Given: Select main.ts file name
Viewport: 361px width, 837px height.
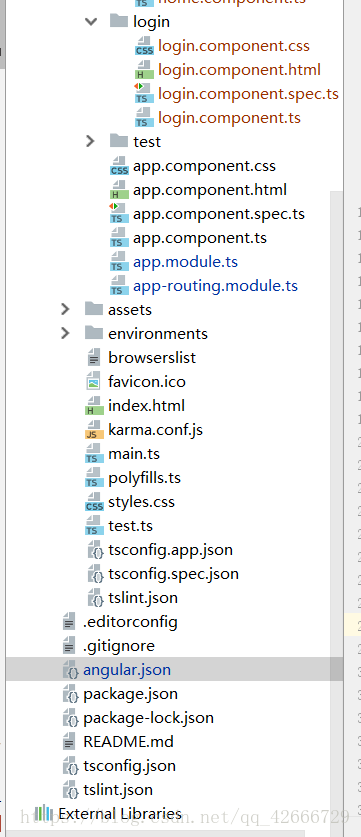Looking at the screenshot, I should coord(134,454).
